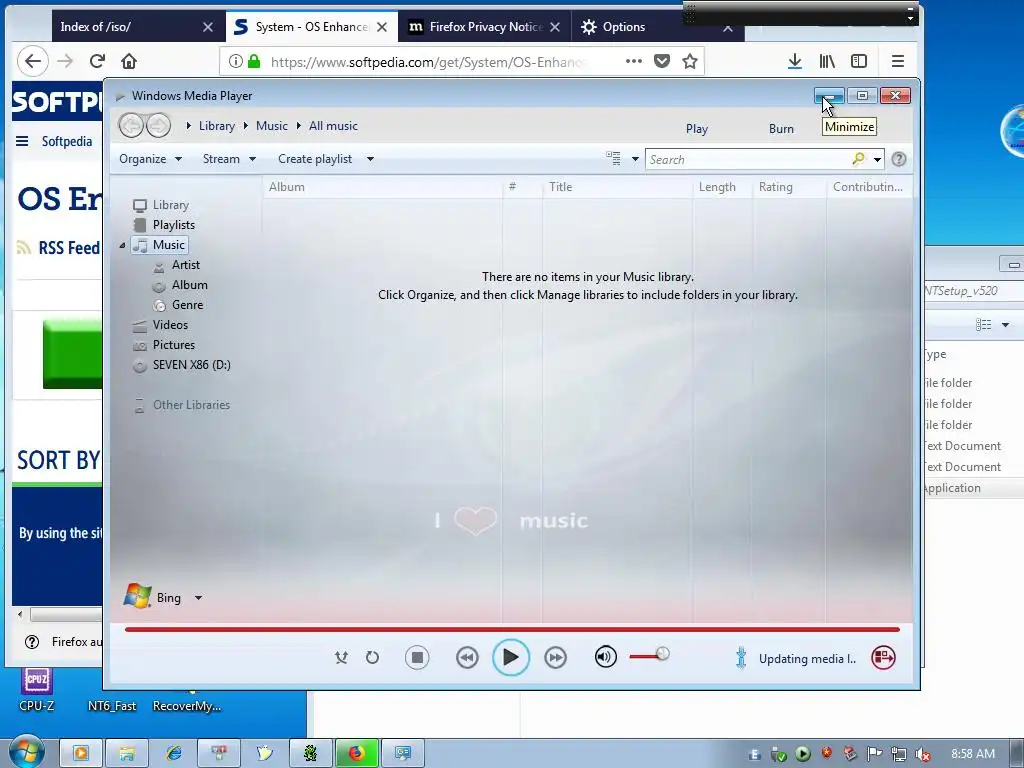Select Artist under Music
The width and height of the screenshot is (1024, 768).
185,264
